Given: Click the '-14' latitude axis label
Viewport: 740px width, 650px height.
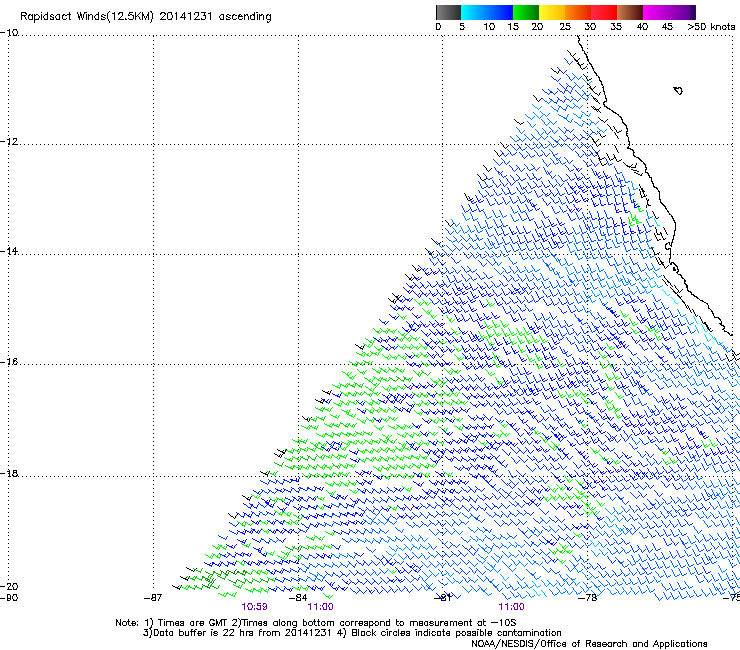Looking at the screenshot, I should [x=9, y=251].
